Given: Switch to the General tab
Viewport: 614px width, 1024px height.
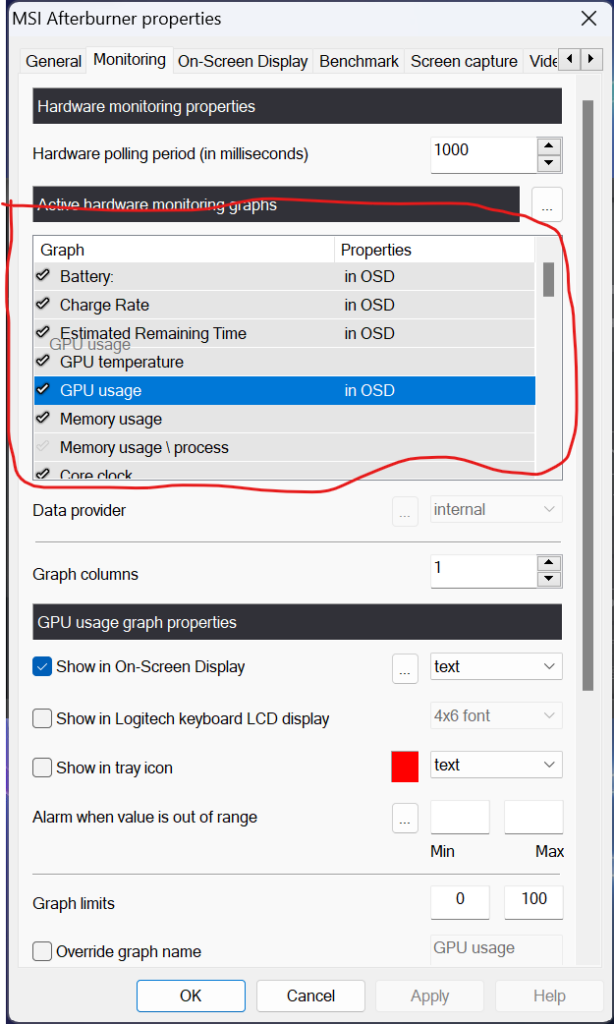Looking at the screenshot, I should 54,61.
